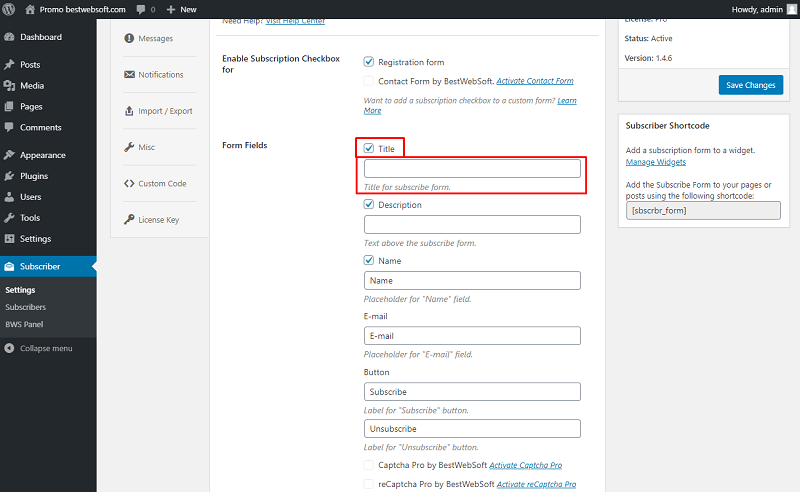Click the Media icon in sidebar

[9, 85]
